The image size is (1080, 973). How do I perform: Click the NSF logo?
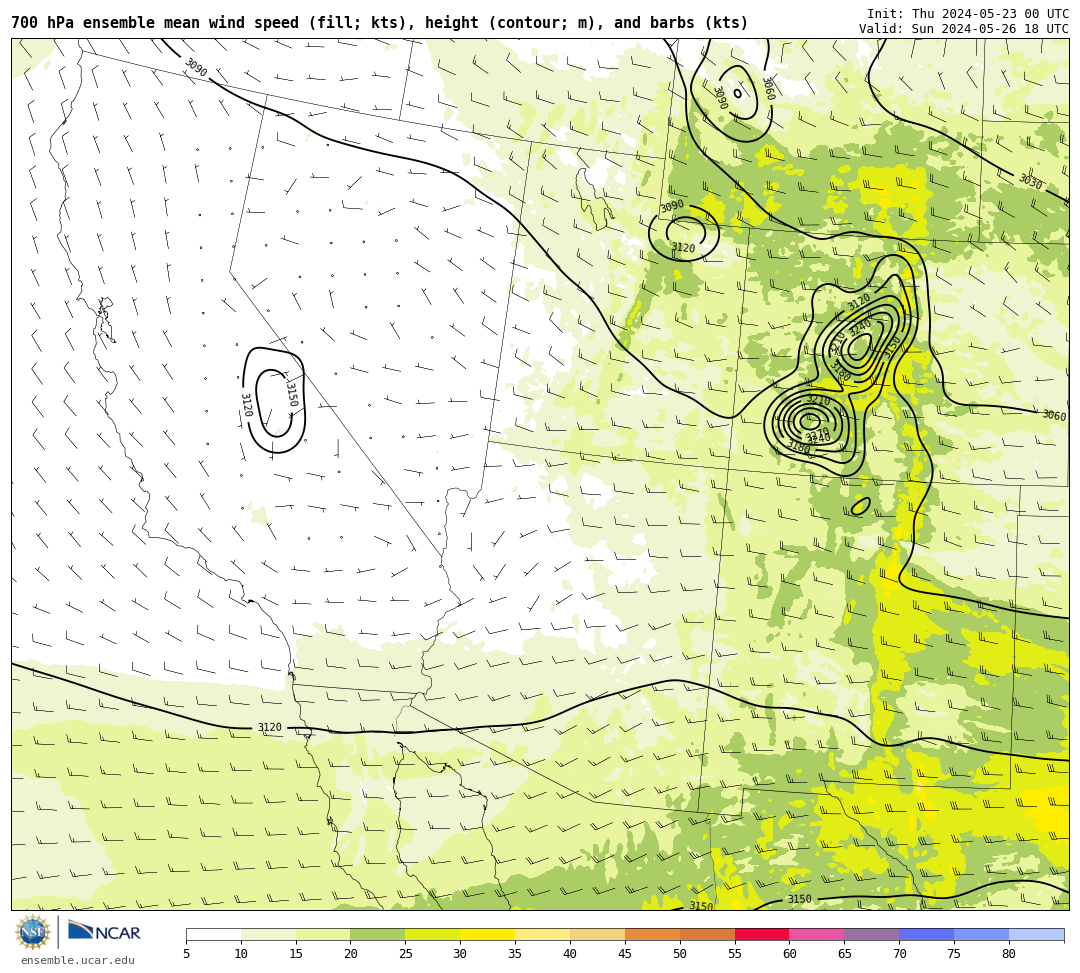(32, 933)
